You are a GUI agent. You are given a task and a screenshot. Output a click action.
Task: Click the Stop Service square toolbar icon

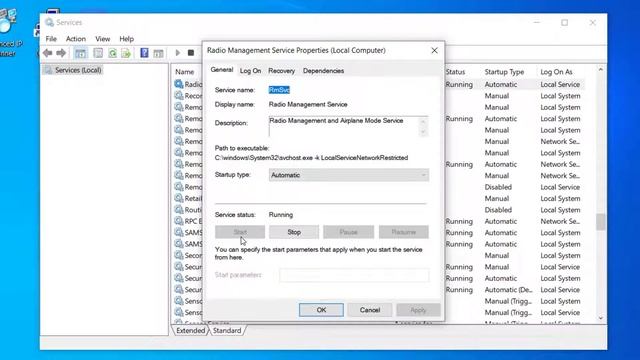191,53
